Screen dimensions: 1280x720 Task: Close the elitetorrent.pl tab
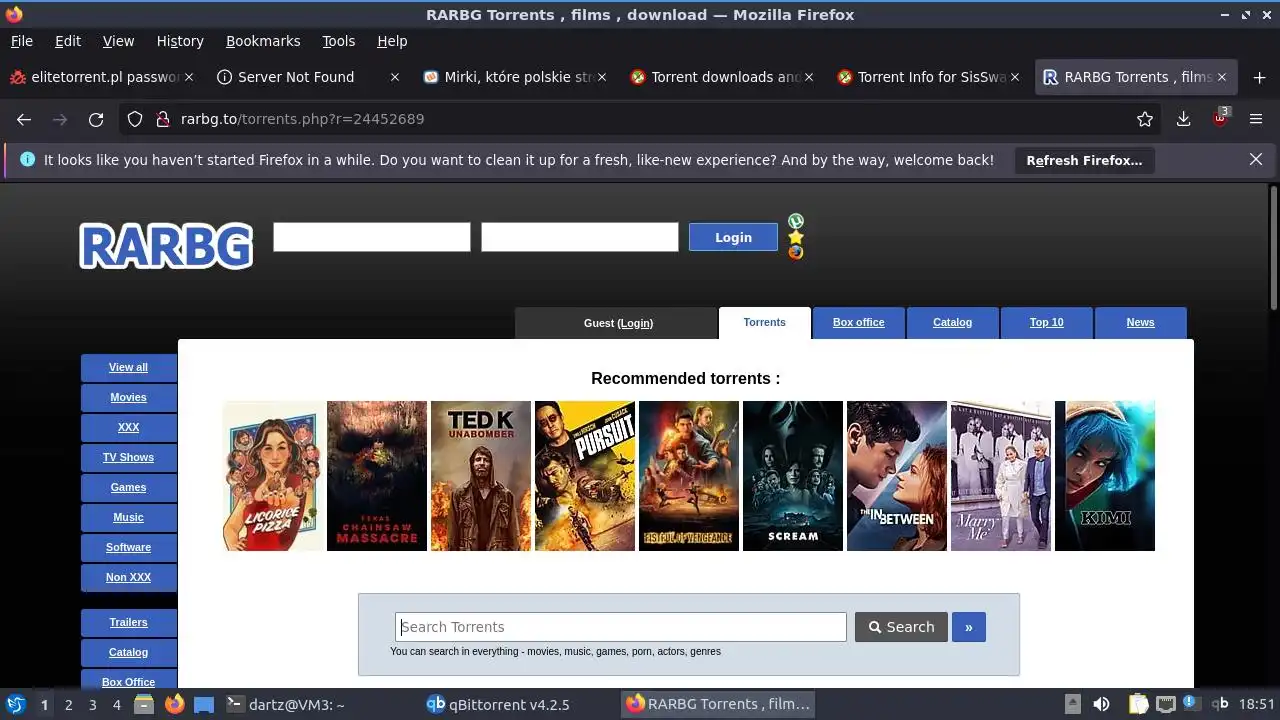pos(189,77)
